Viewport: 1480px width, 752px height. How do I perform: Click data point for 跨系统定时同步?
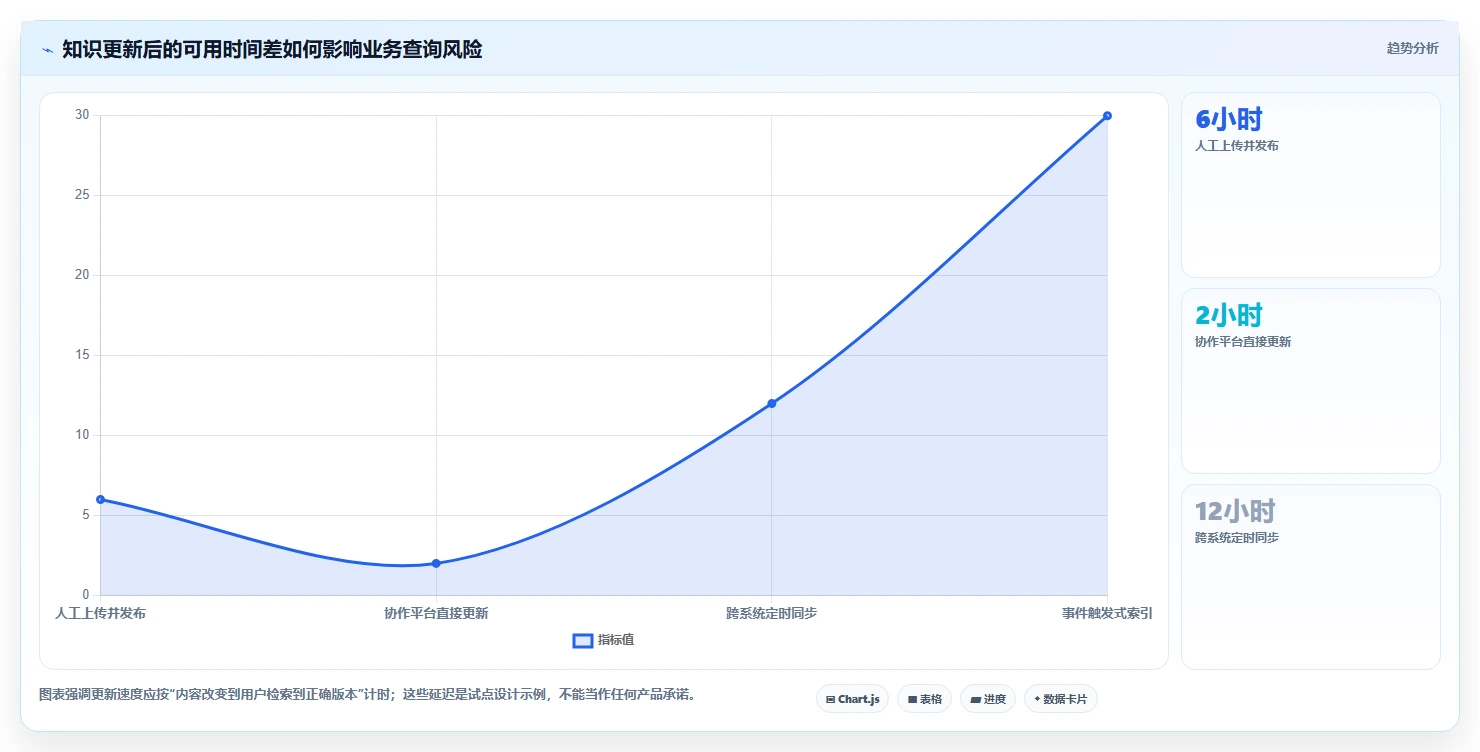771,403
